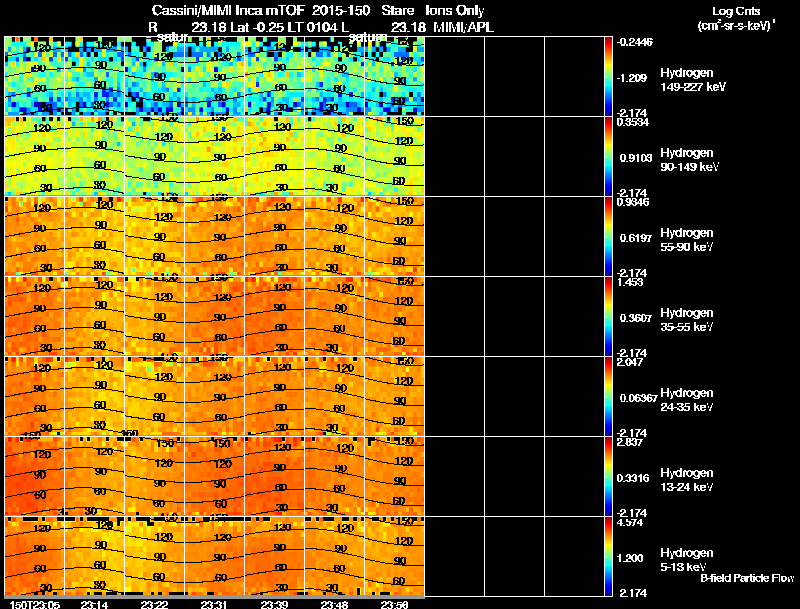Click the '-1.209' color scale midpoint
The width and height of the screenshot is (800, 609).
[x=632, y=78]
